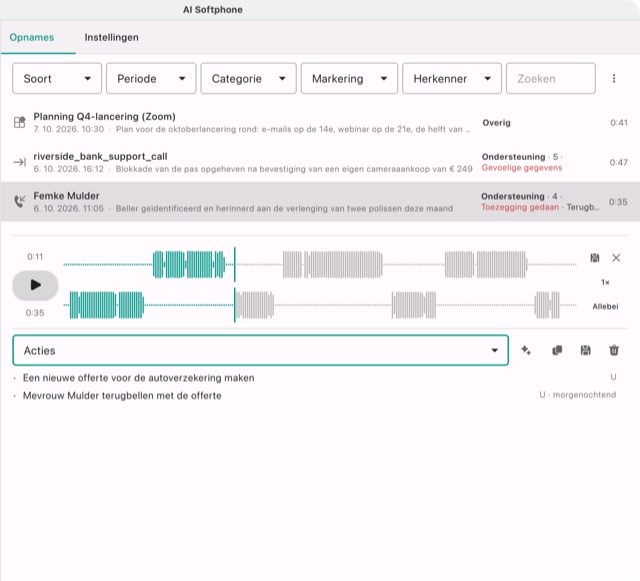
Task: Click the meeting icon of Planning Q4-lancering
Action: [20, 122]
